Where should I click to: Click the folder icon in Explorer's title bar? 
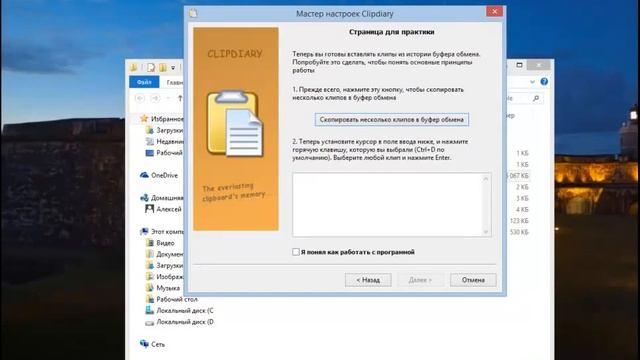tap(133, 67)
